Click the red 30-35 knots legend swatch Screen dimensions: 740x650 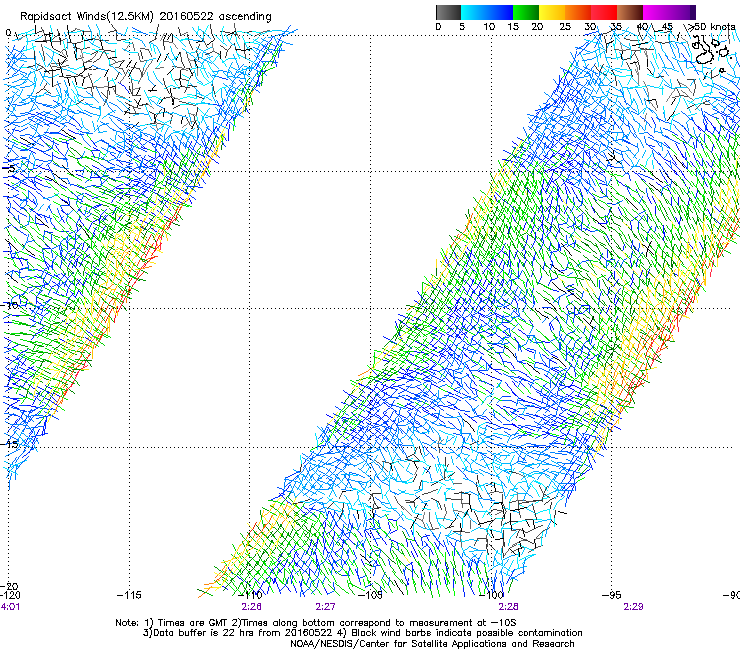(x=604, y=12)
